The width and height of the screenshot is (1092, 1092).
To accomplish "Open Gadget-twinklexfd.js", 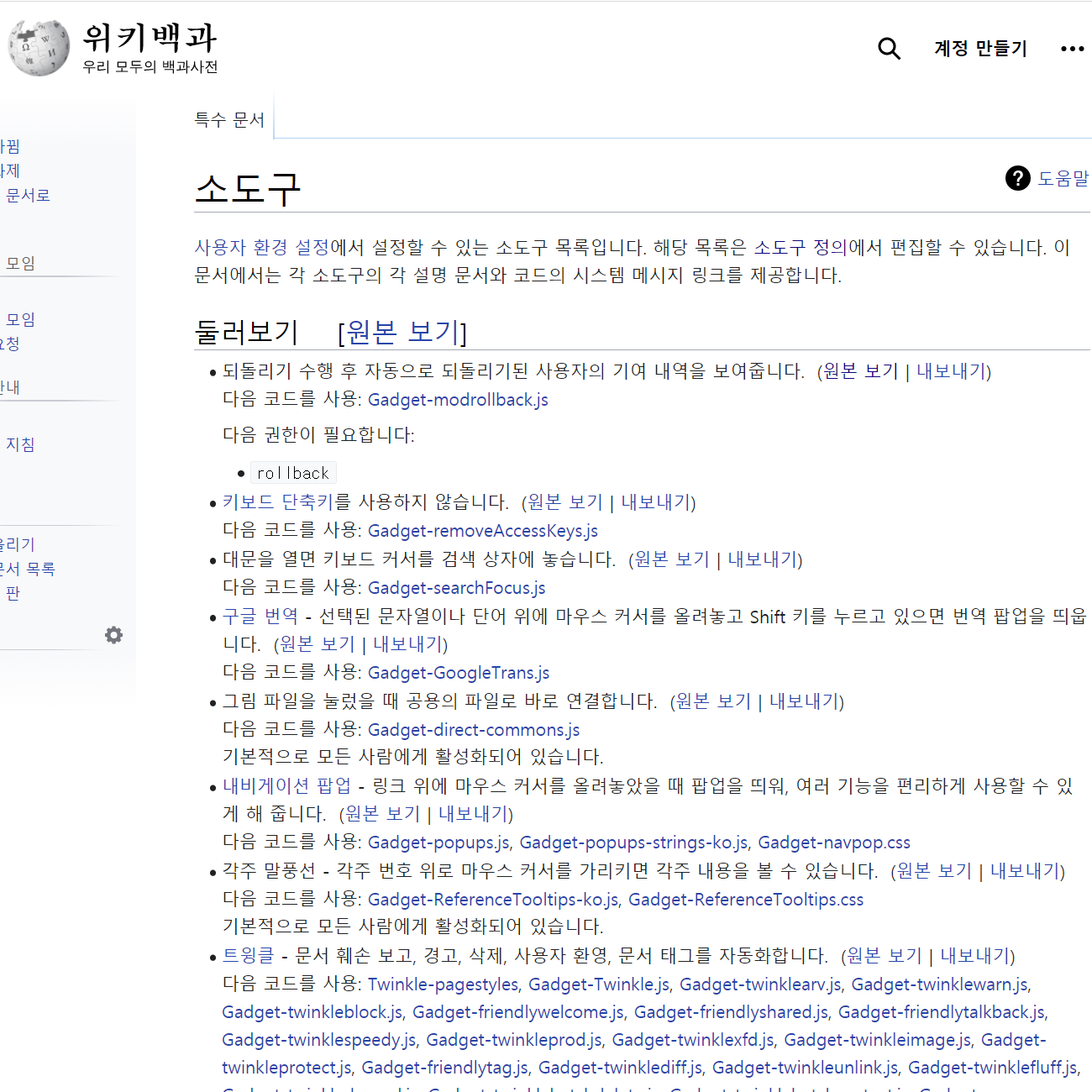I will click(x=693, y=1040).
